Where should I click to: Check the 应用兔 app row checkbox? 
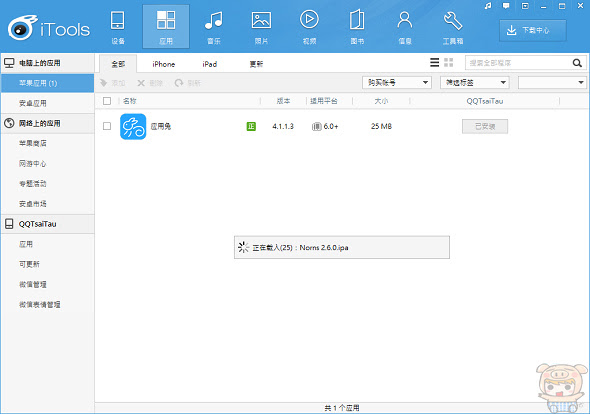pyautogui.click(x=107, y=126)
